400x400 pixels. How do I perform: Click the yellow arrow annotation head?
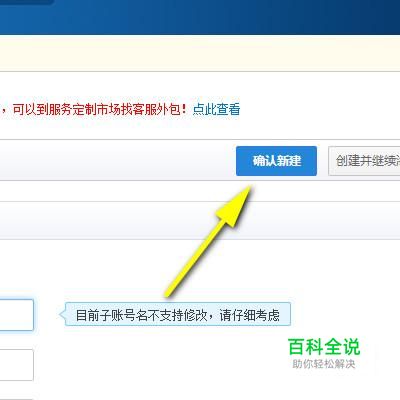[x=235, y=205]
